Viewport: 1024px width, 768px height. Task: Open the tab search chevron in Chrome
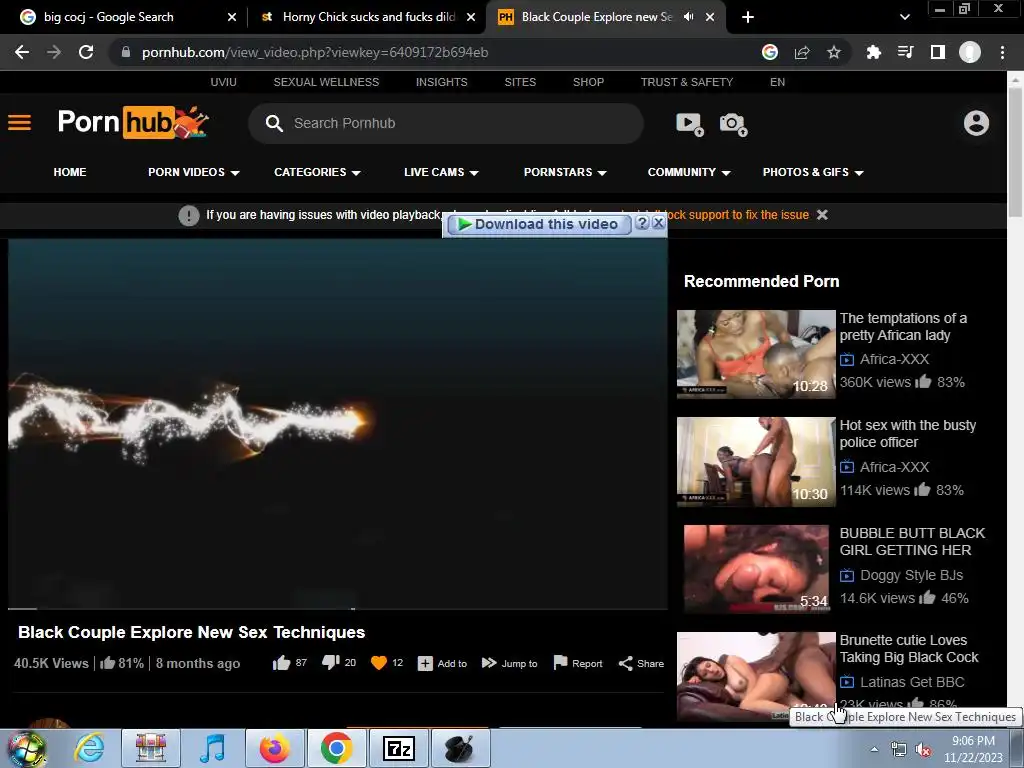tap(904, 17)
